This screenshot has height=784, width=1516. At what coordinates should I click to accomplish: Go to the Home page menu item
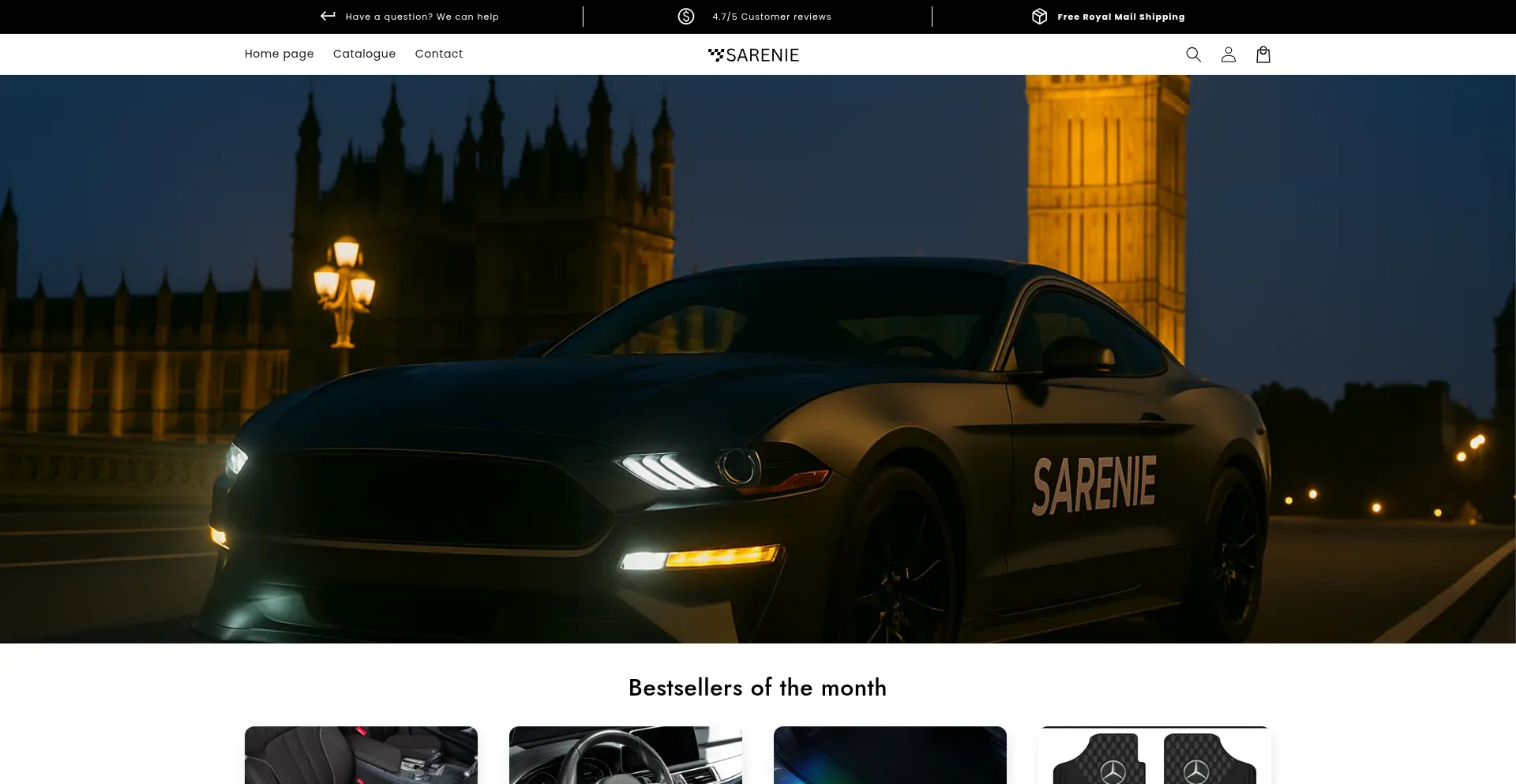[279, 54]
